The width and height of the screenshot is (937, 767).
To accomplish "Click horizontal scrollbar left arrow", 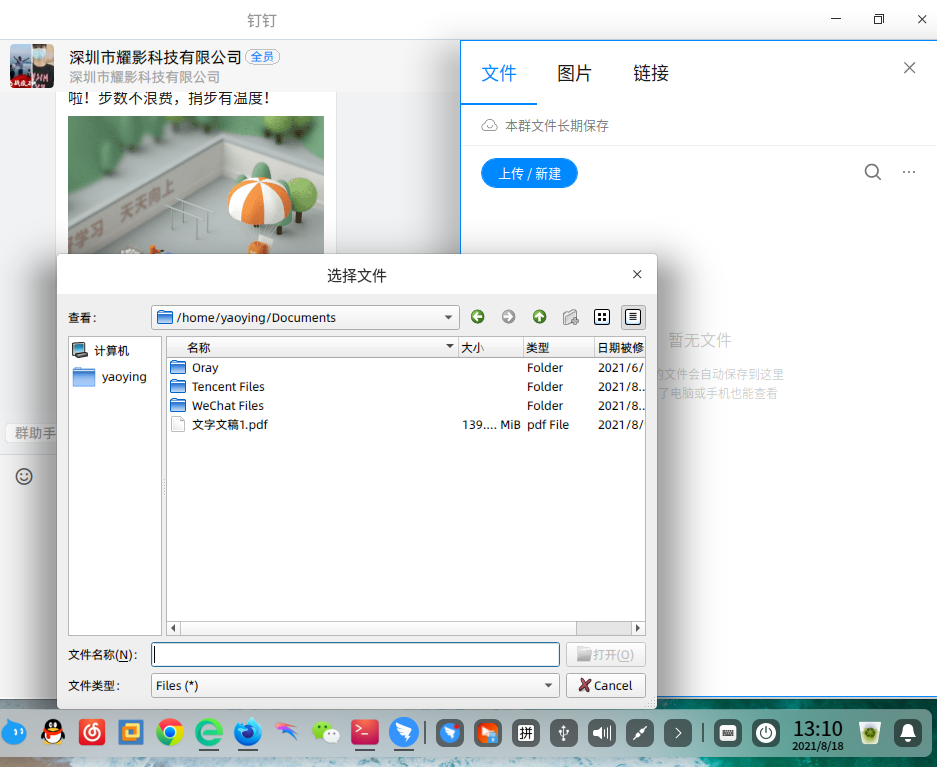I will point(173,628).
